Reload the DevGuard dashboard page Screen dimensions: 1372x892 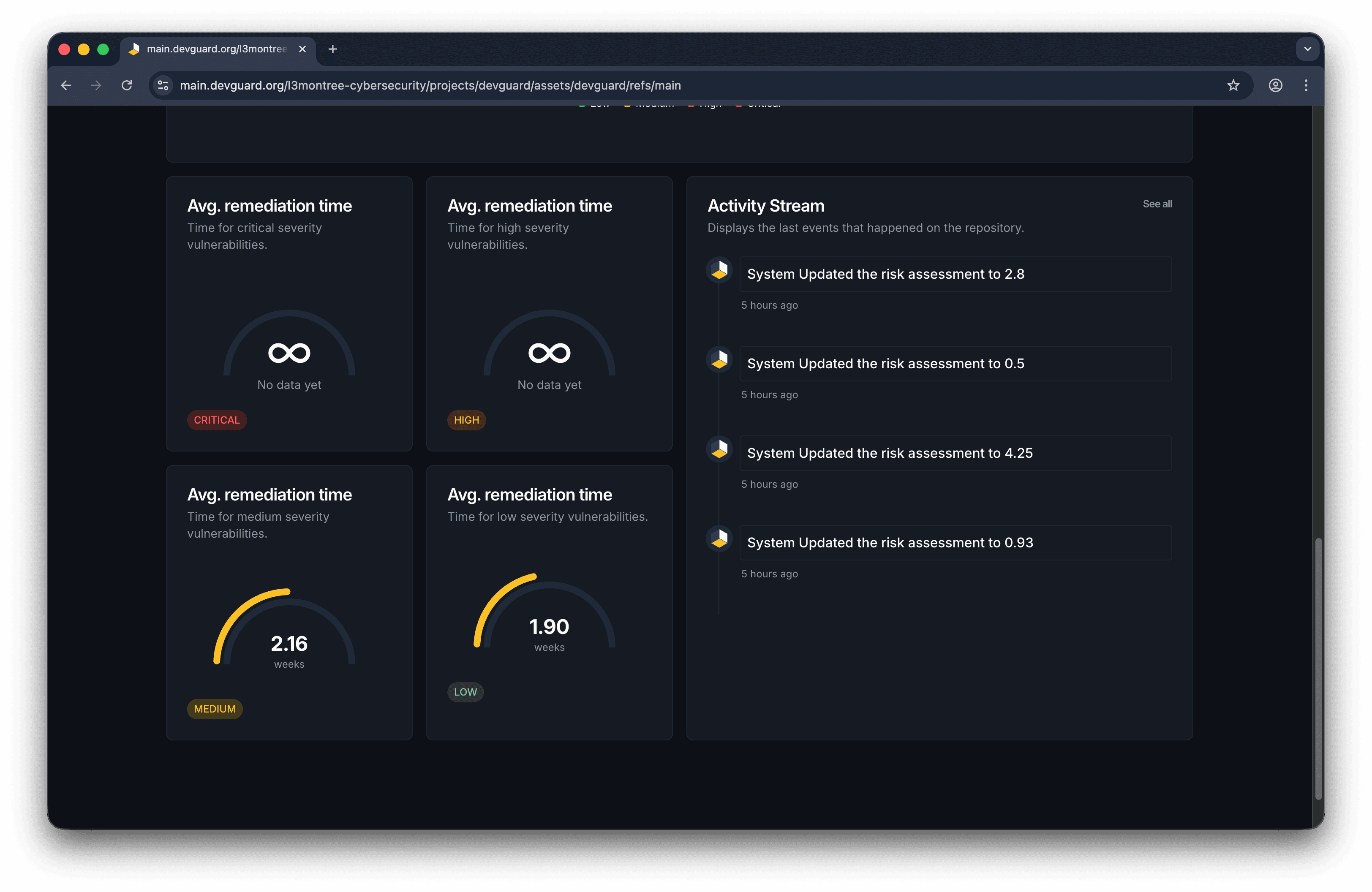pos(127,85)
